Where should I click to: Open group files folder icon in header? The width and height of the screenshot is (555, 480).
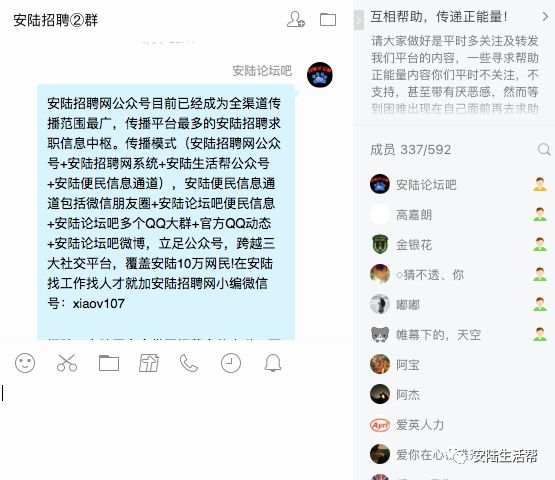point(328,19)
